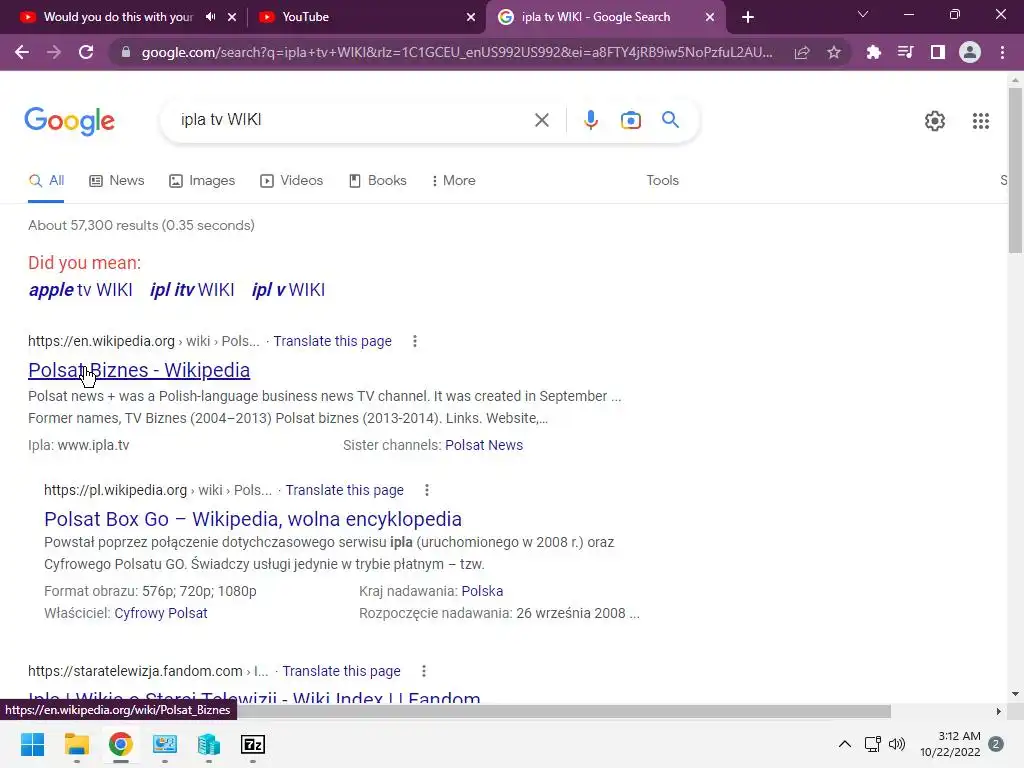Viewport: 1024px width, 768px height.
Task: Close 'ipla tv WIKI' search tab
Action: [710, 17]
